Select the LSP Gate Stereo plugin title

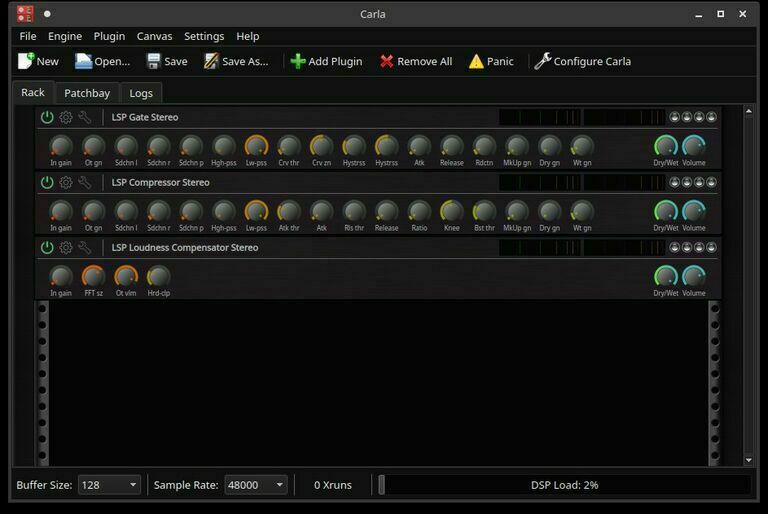(x=144, y=117)
